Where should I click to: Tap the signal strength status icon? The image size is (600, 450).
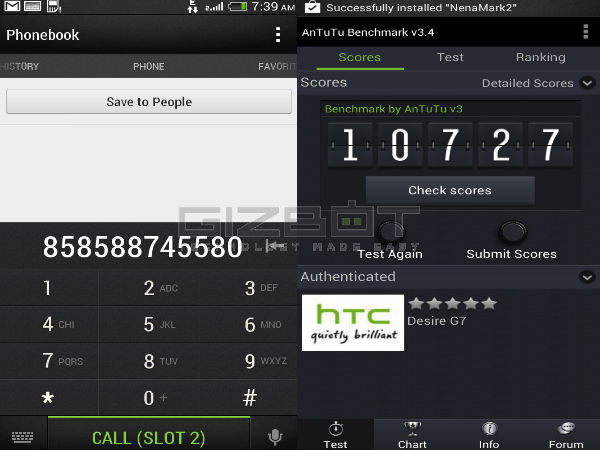pos(214,7)
